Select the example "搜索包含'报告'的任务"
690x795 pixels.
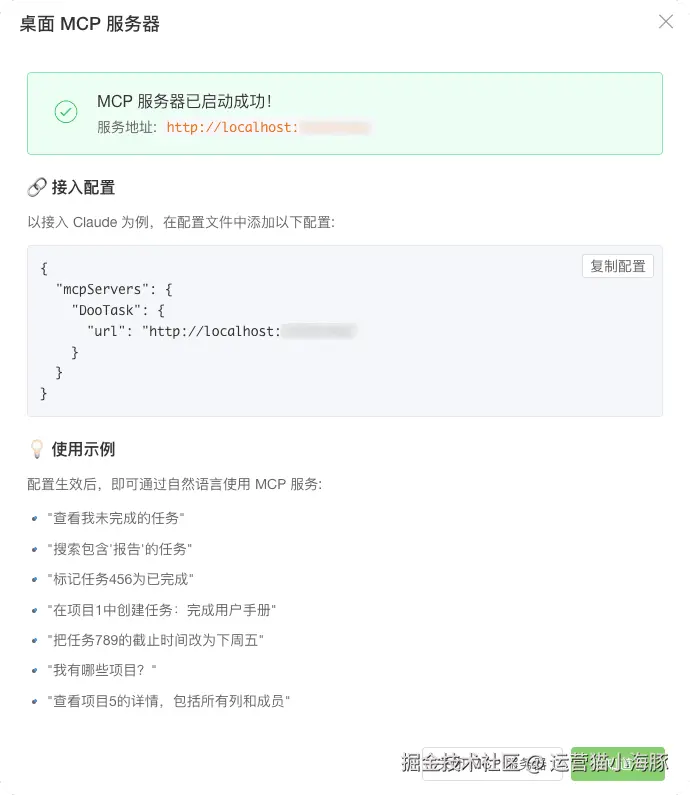pos(119,548)
